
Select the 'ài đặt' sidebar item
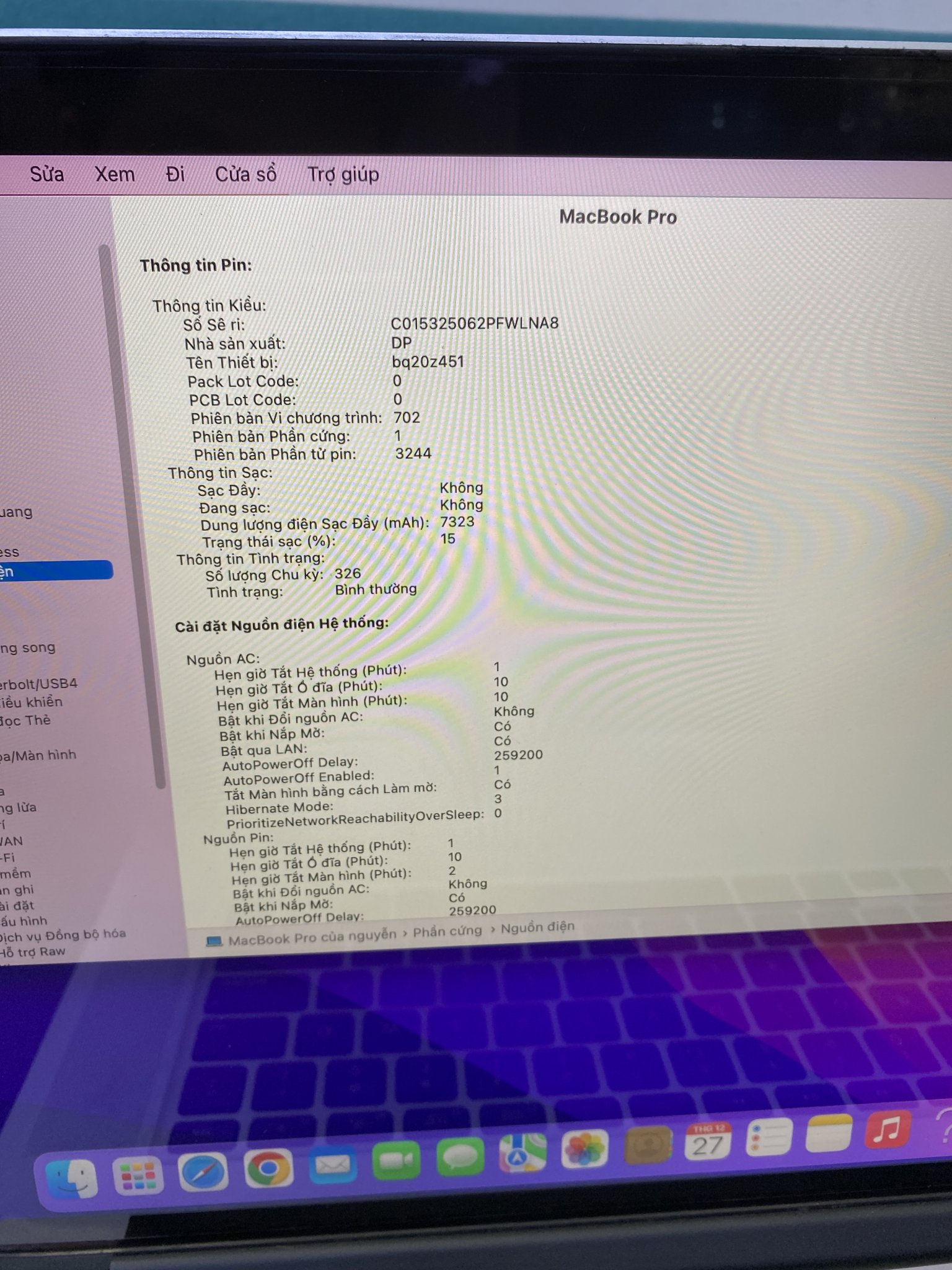17,906
